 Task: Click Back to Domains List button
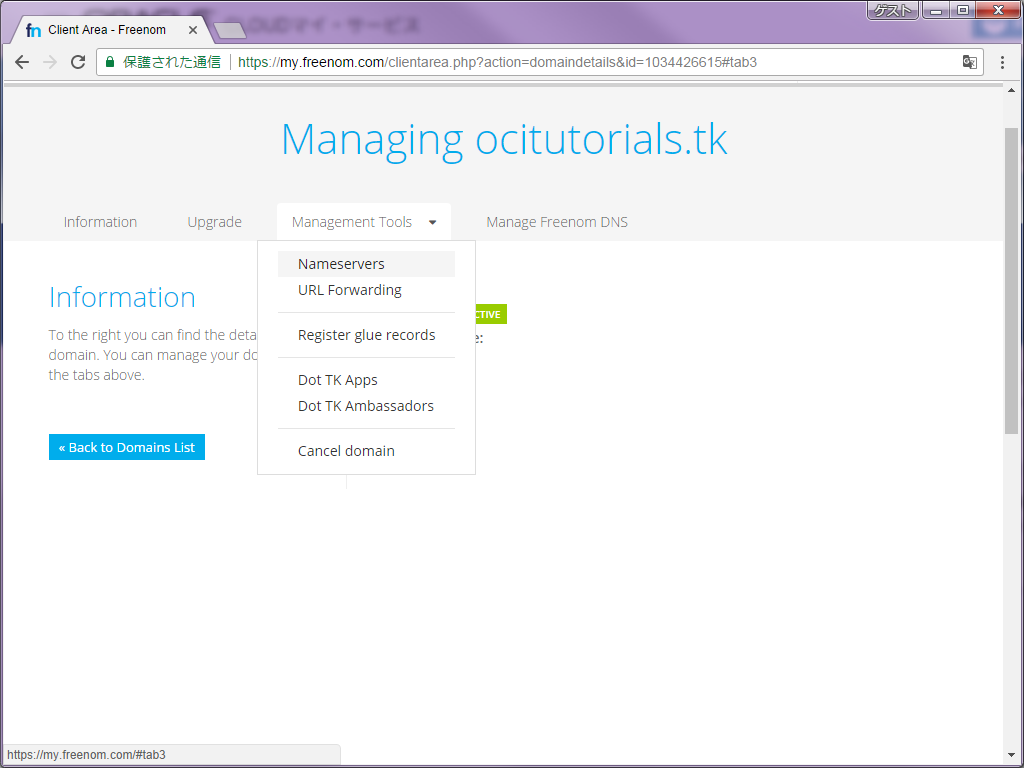tap(127, 447)
